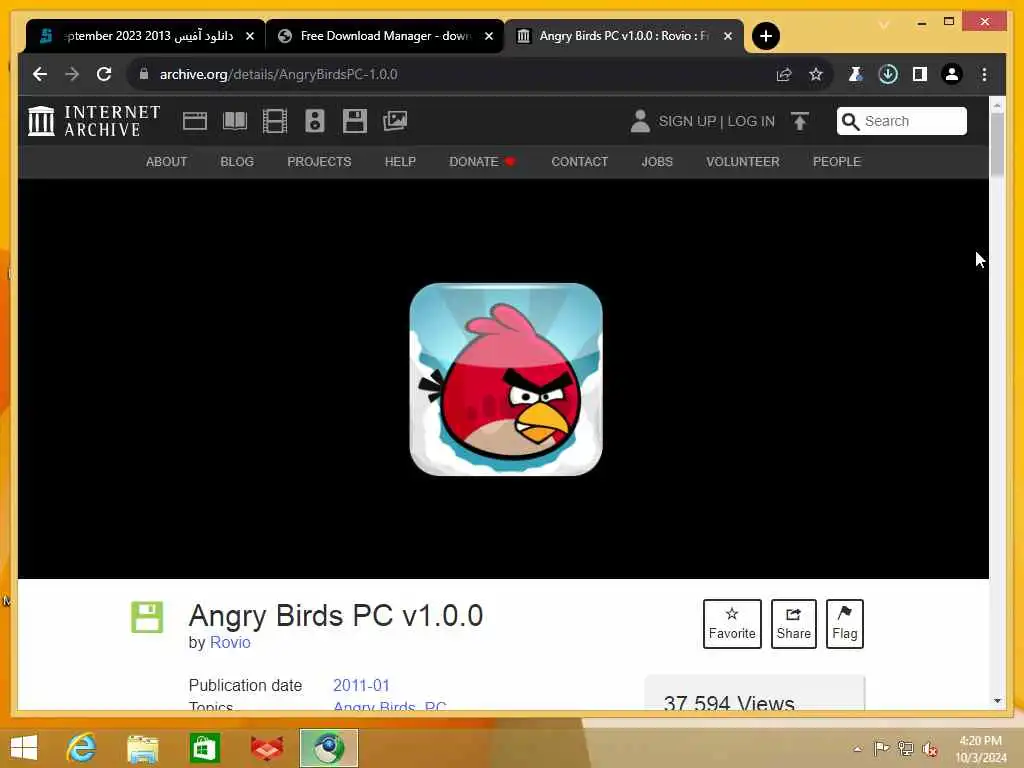This screenshot has height=768, width=1024.
Task: Open the PEOPLE menu item
Action: point(837,161)
